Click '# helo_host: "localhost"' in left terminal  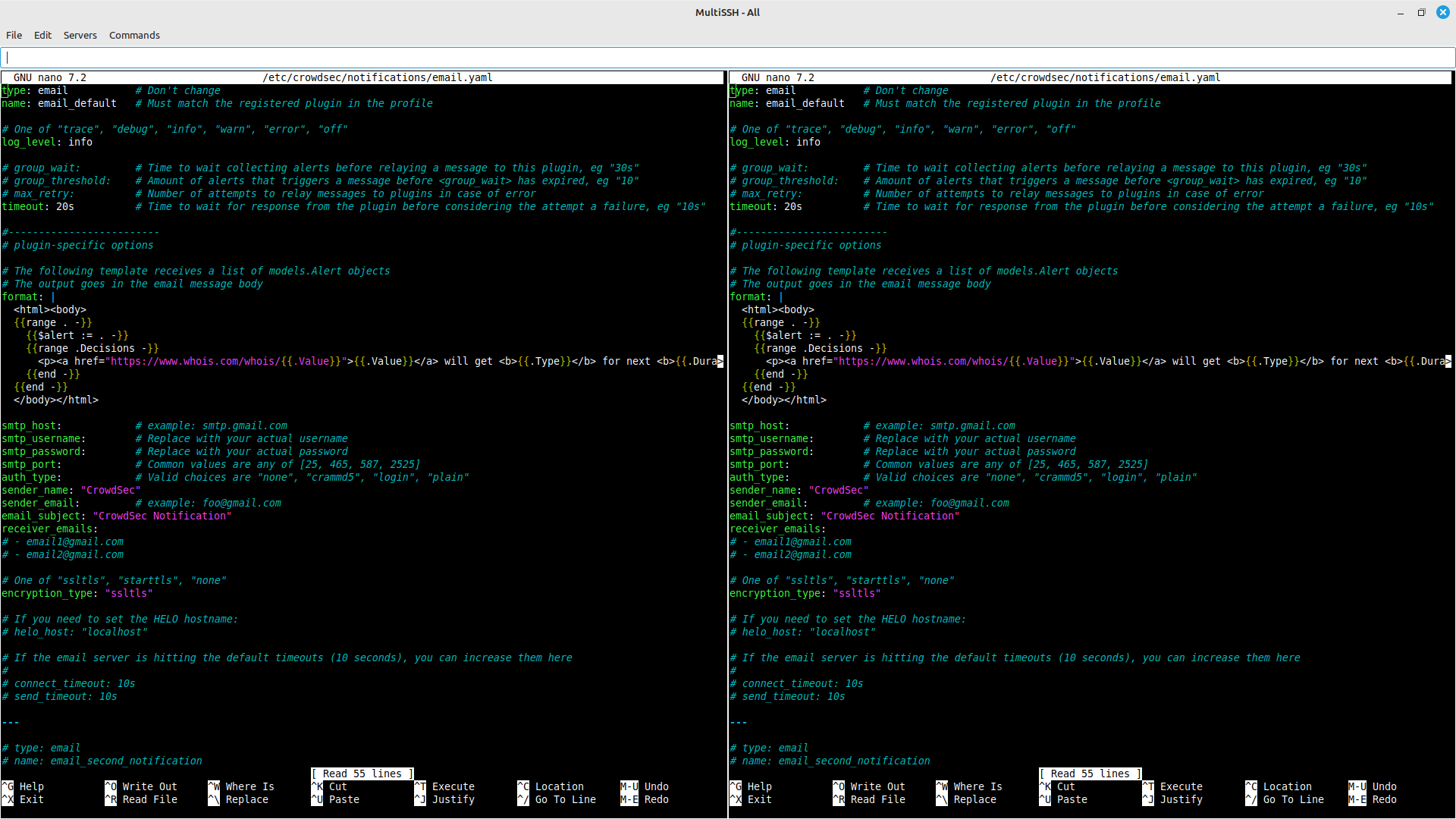[74, 632]
